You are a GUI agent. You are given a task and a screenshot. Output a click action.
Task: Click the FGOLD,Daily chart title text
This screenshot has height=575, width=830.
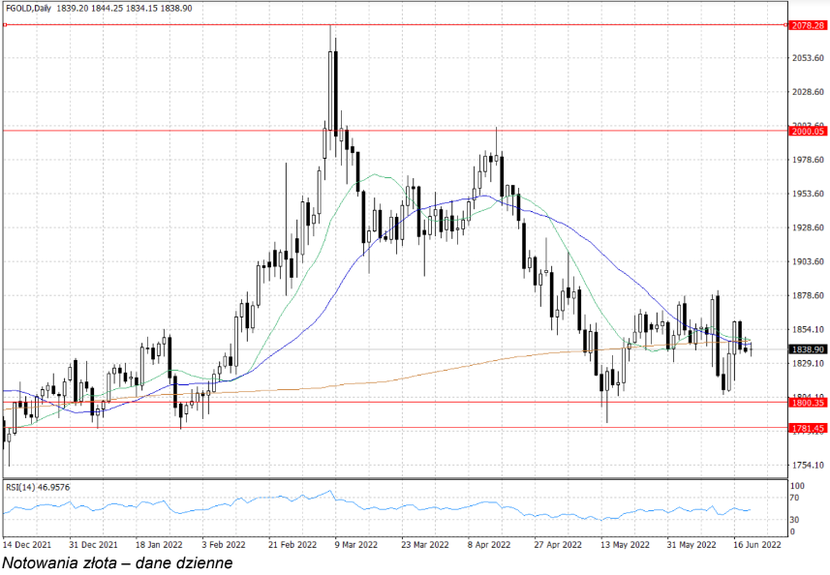29,8
